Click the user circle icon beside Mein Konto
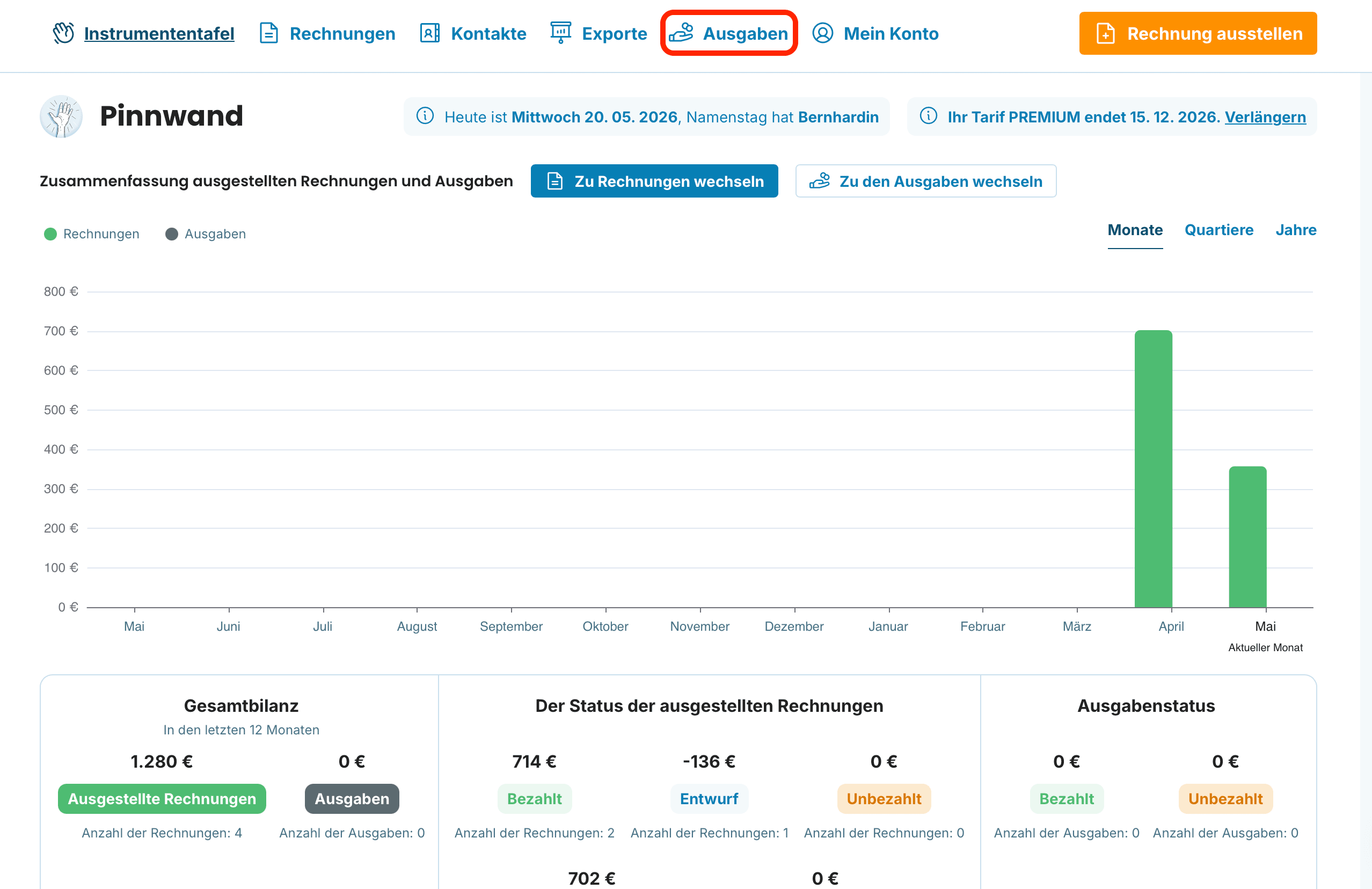The width and height of the screenshot is (1372, 889). click(823, 33)
